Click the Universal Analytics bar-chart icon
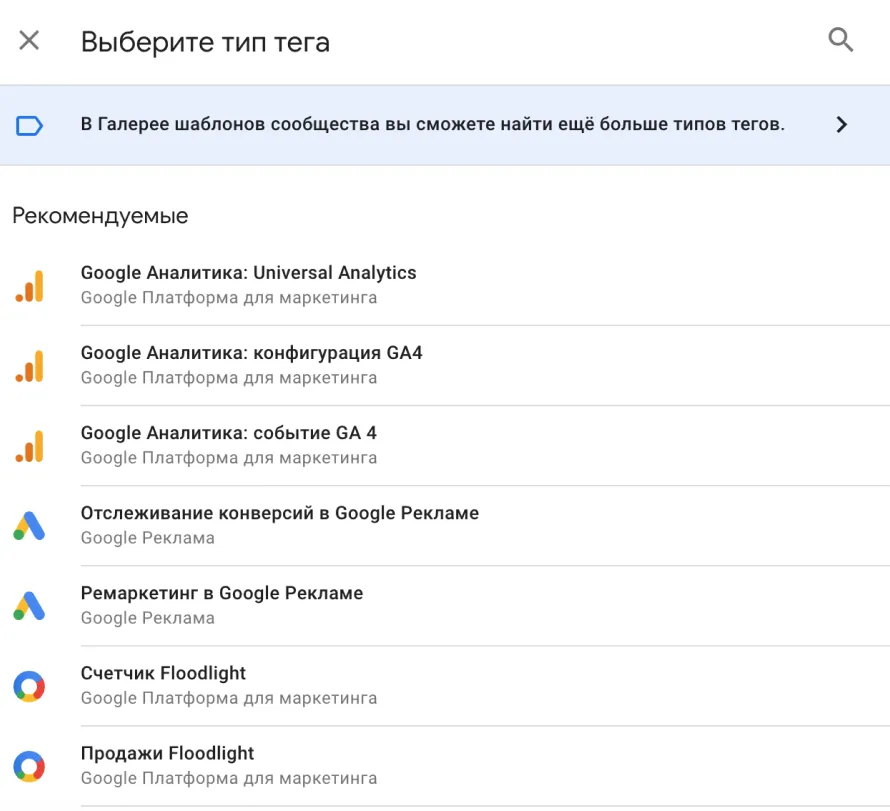The height and width of the screenshot is (811, 890). (x=30, y=285)
